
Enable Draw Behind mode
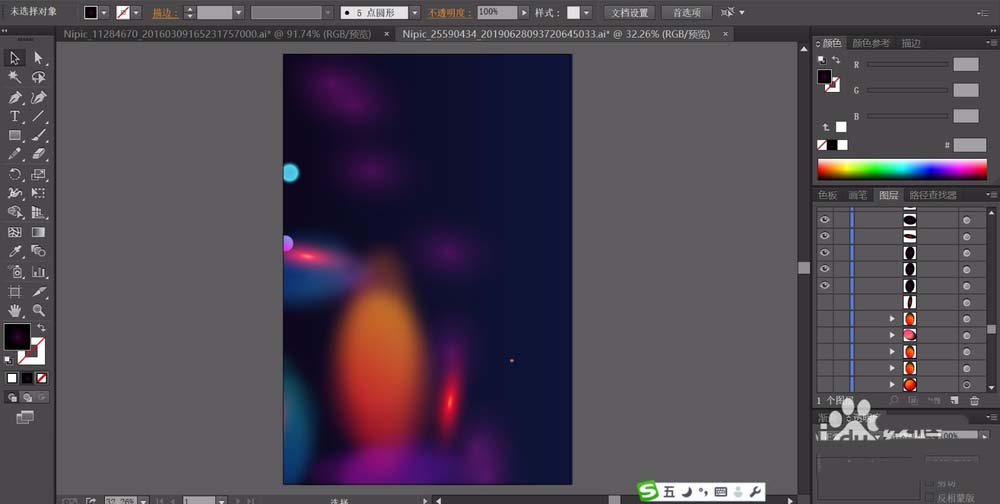point(27,397)
